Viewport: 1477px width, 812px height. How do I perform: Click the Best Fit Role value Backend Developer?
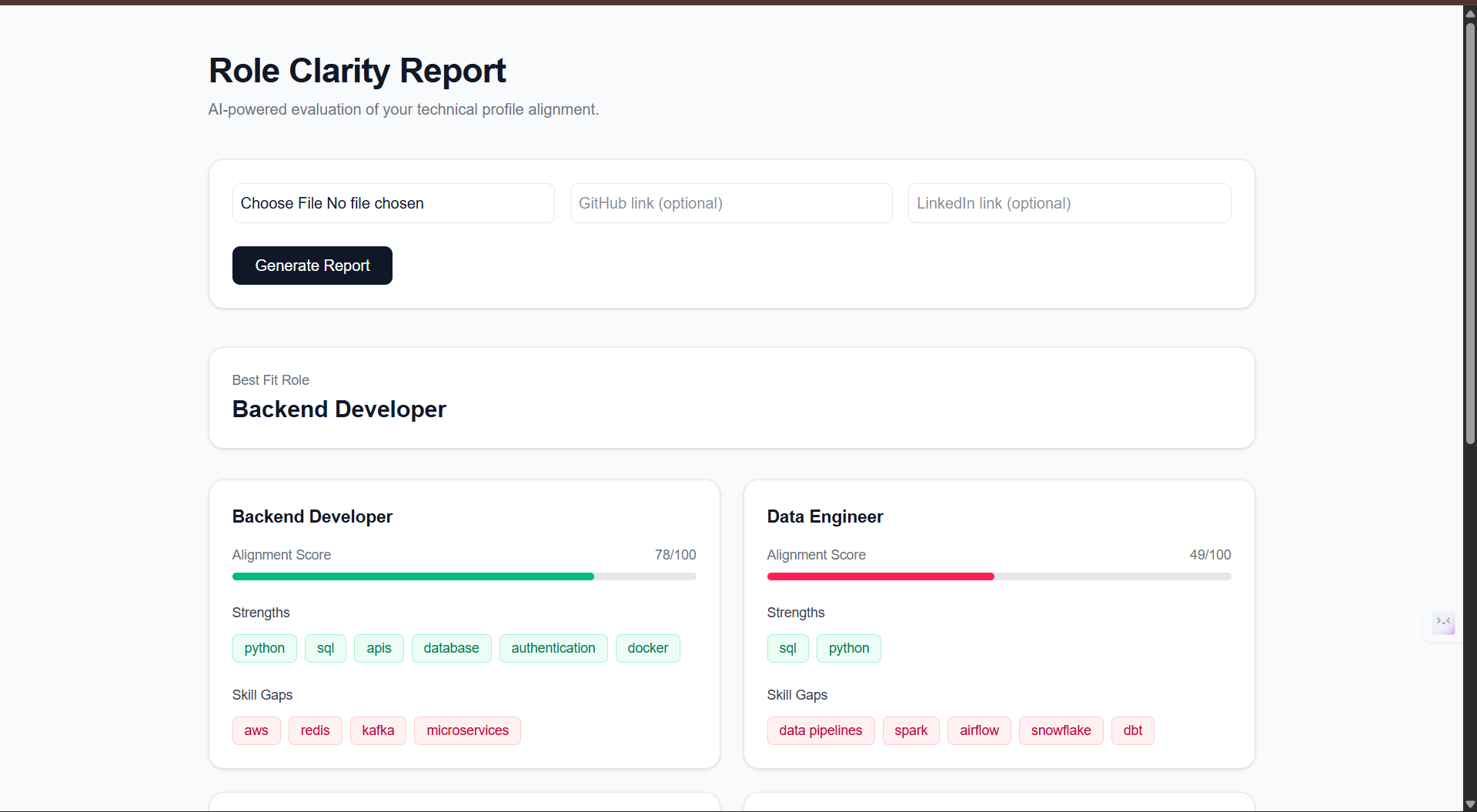(x=339, y=409)
